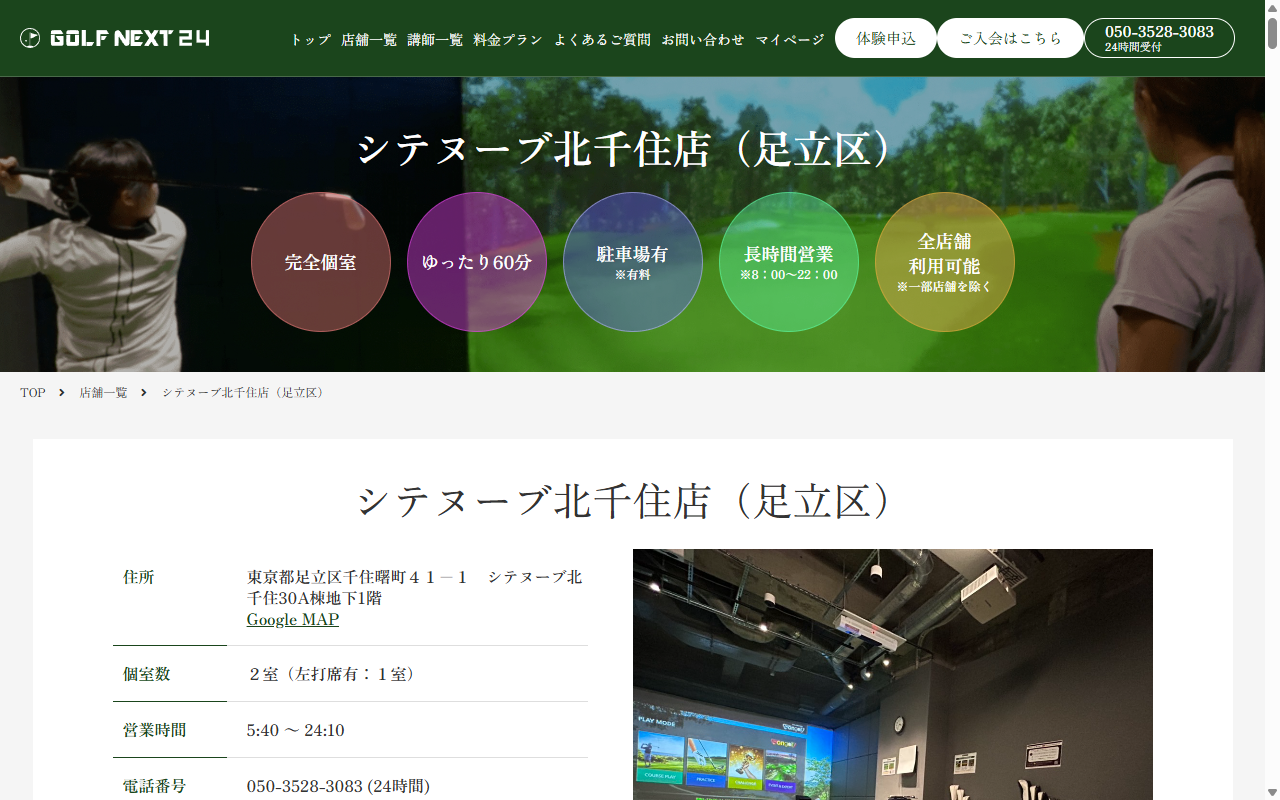1280x800 pixels.
Task: Open よくあるご質問 page
Action: [602, 40]
